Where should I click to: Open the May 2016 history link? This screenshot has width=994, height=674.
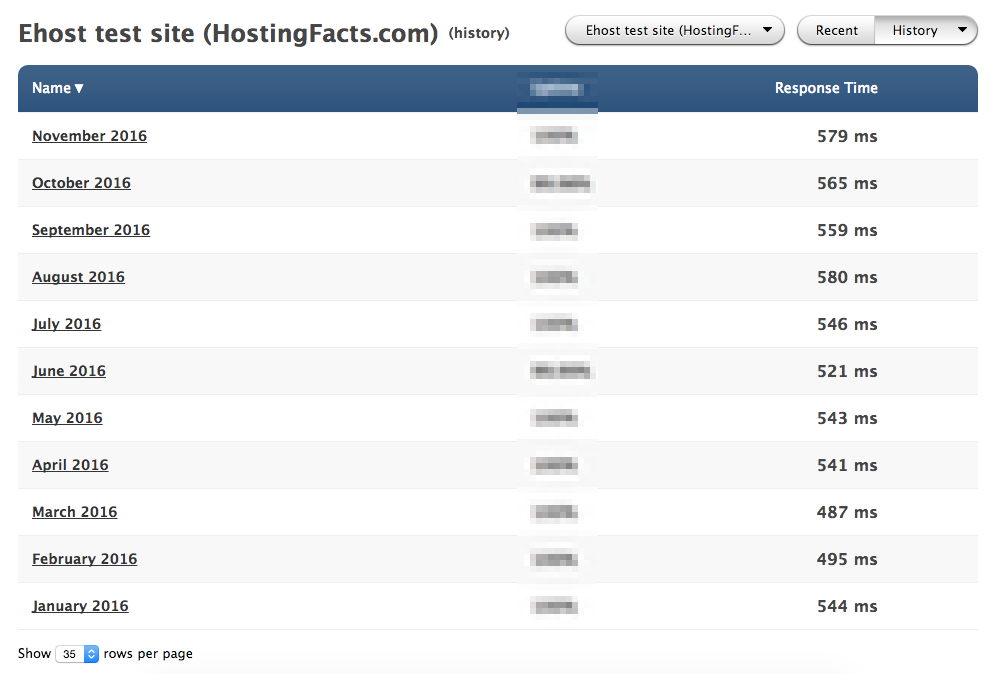pyautogui.click(x=67, y=418)
